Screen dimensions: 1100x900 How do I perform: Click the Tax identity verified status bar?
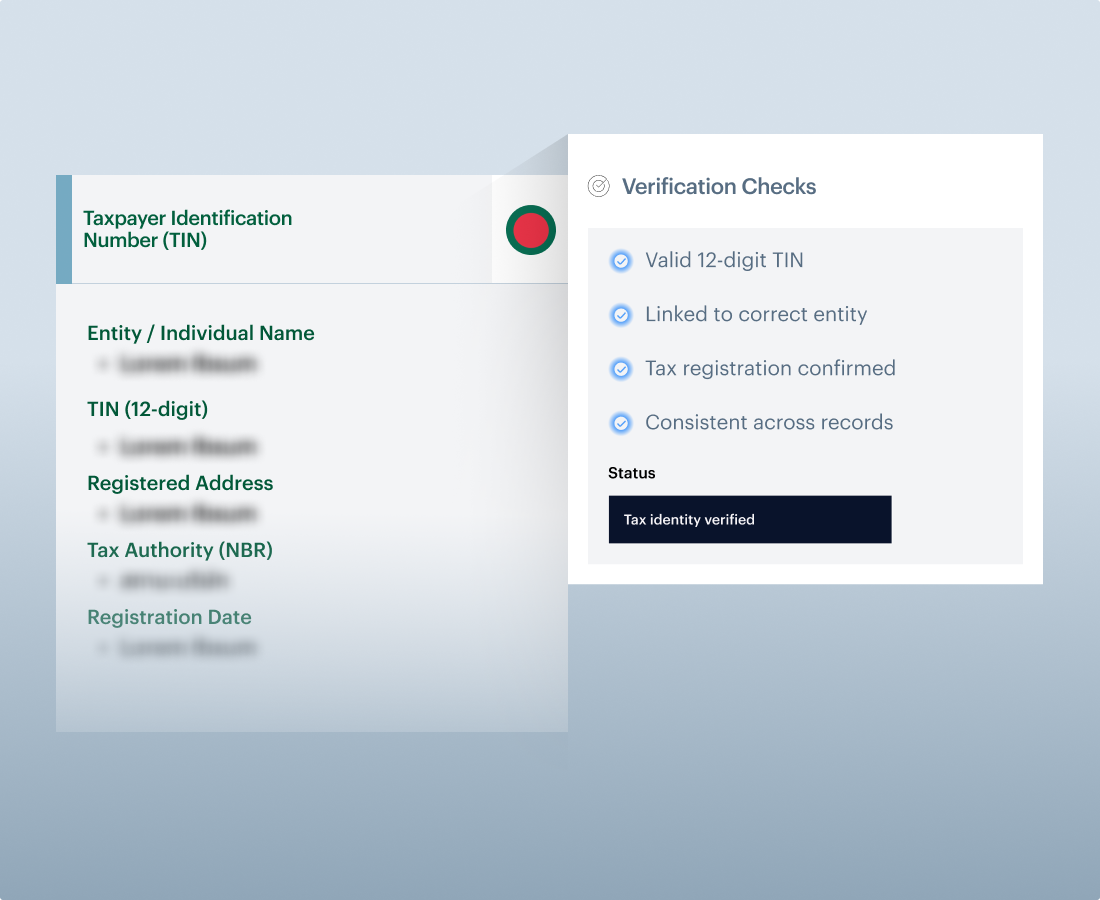coord(749,520)
